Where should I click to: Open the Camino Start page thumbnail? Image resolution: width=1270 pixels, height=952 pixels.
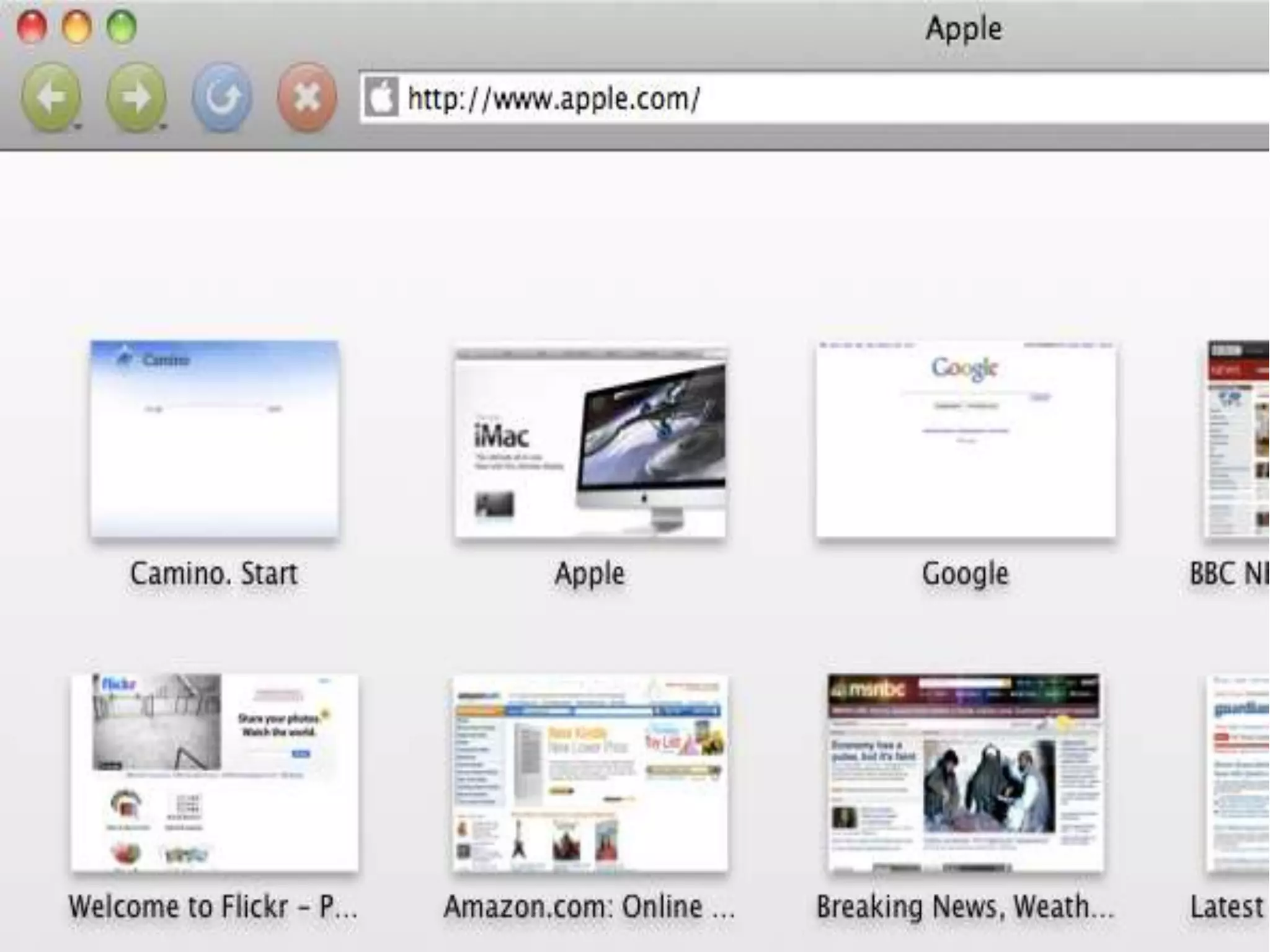click(x=215, y=439)
